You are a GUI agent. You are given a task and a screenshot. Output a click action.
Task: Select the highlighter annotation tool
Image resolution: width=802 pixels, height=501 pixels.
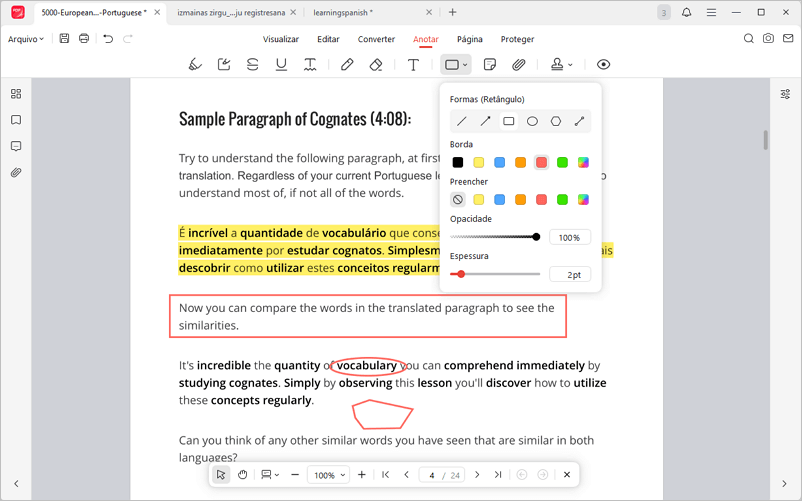tap(195, 64)
